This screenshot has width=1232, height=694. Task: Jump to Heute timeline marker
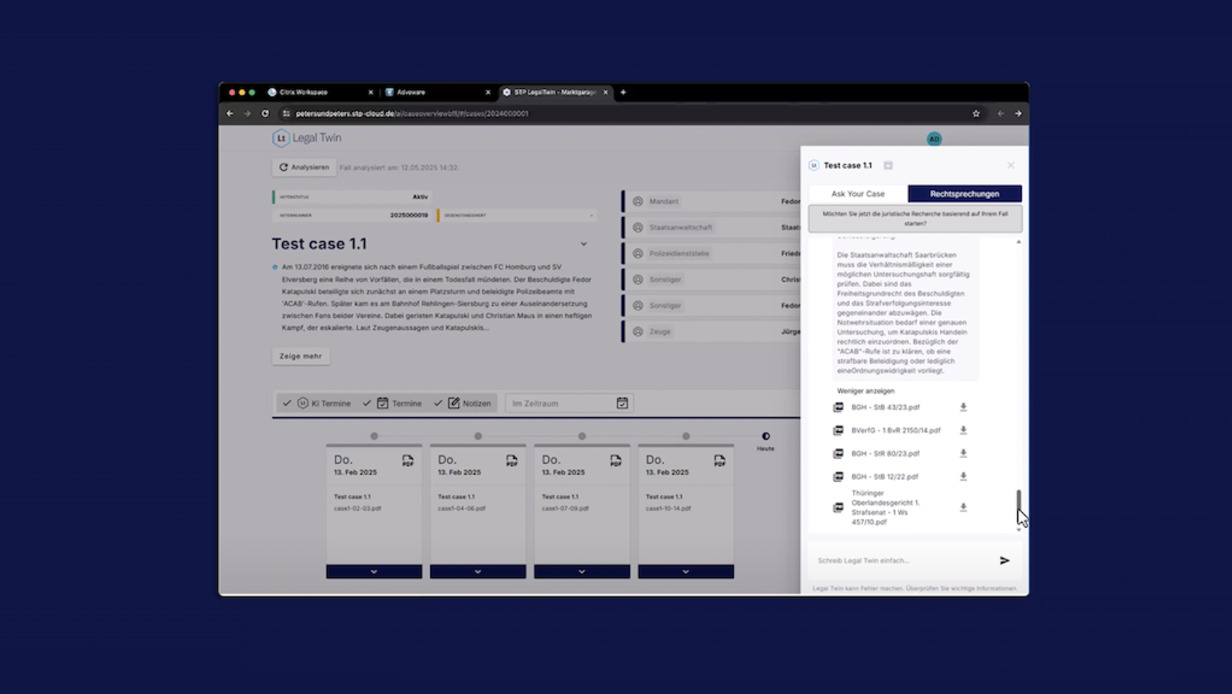(x=766, y=436)
